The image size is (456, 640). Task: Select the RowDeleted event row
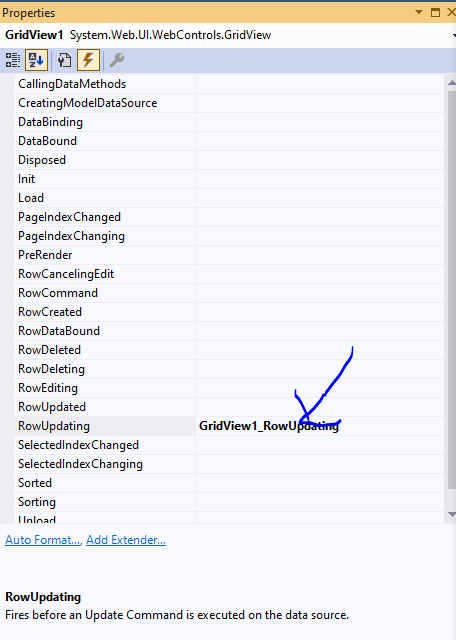pyautogui.click(x=229, y=350)
